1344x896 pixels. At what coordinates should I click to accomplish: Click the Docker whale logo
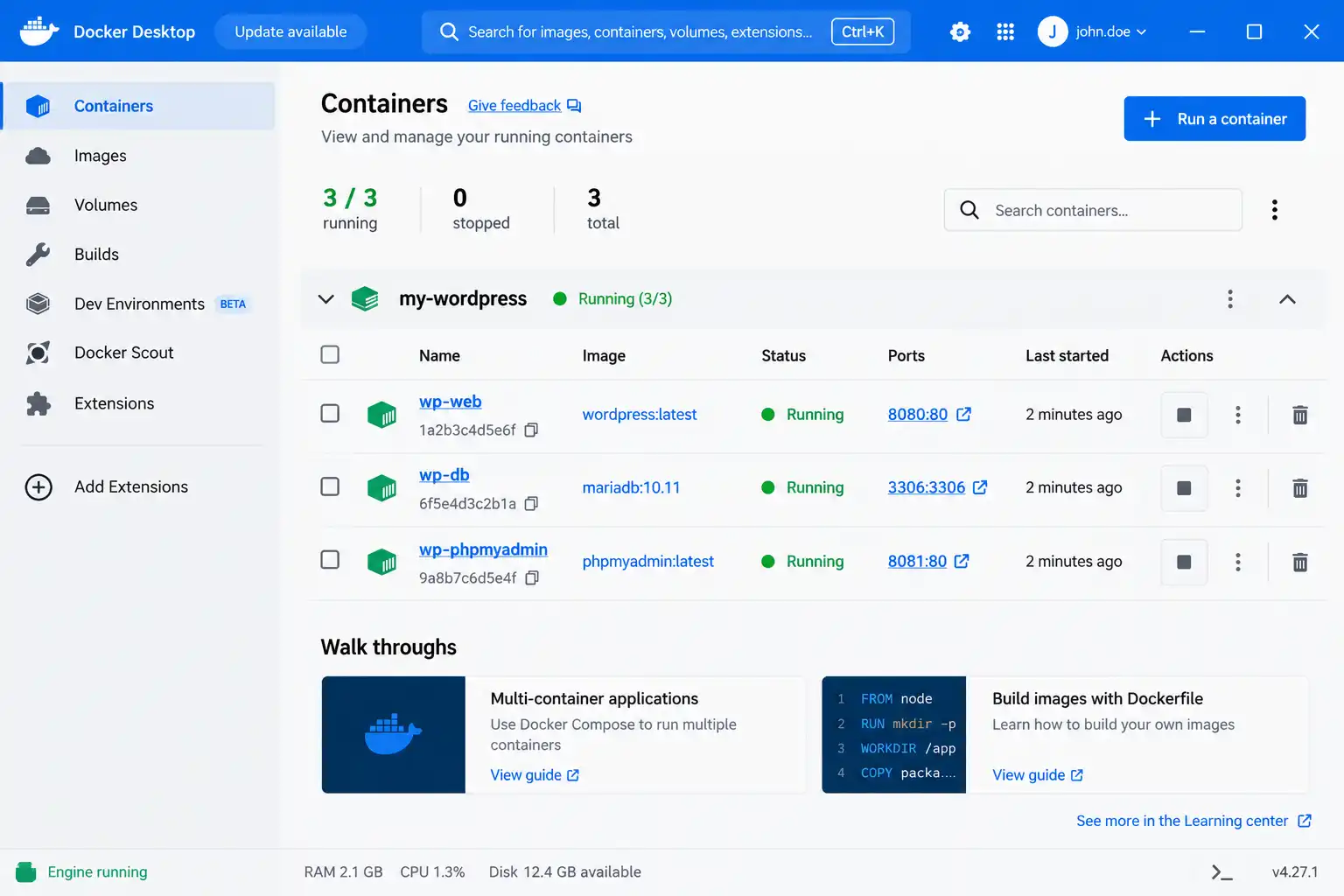click(39, 31)
